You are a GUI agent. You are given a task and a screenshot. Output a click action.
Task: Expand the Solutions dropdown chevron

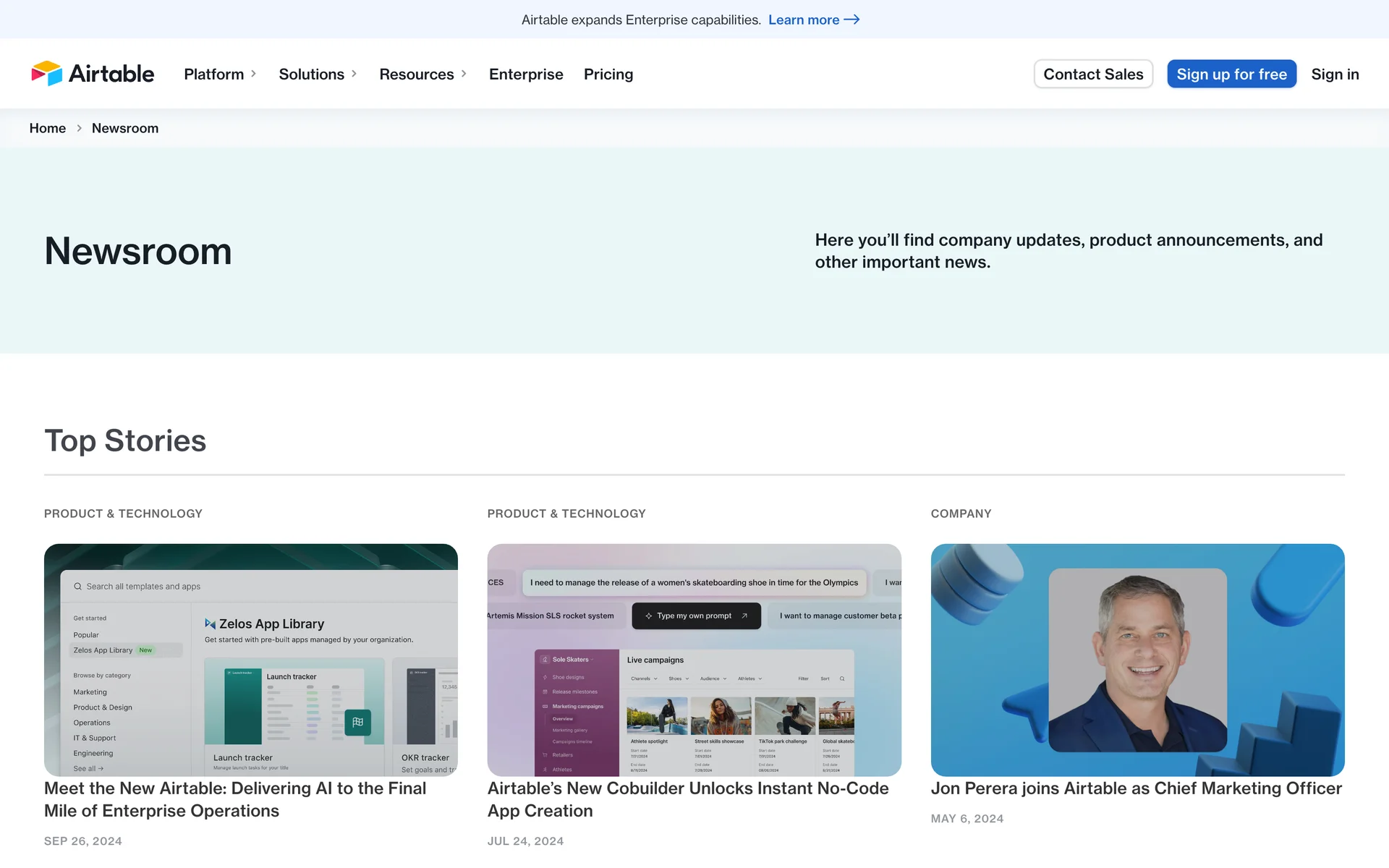pyautogui.click(x=354, y=74)
